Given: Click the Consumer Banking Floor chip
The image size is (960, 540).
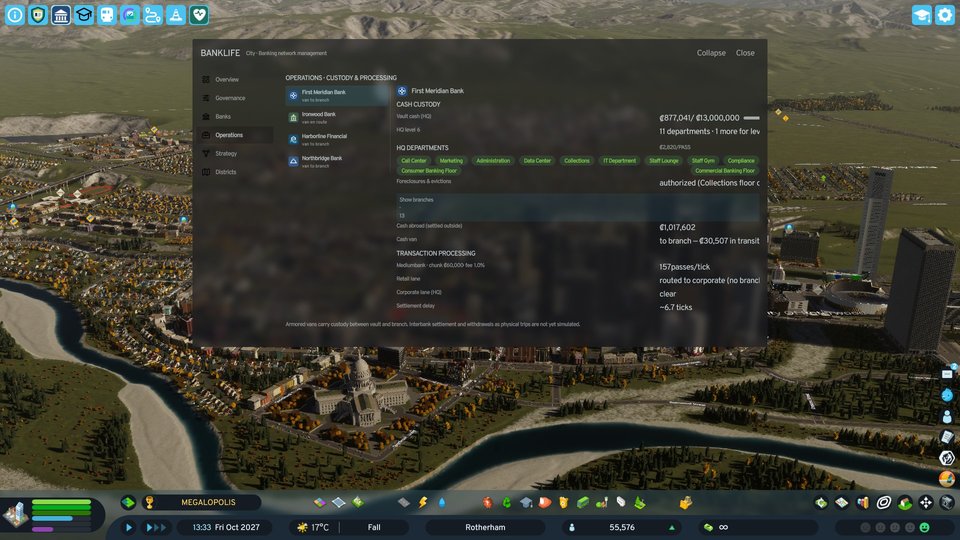Looking at the screenshot, I should point(429,171).
